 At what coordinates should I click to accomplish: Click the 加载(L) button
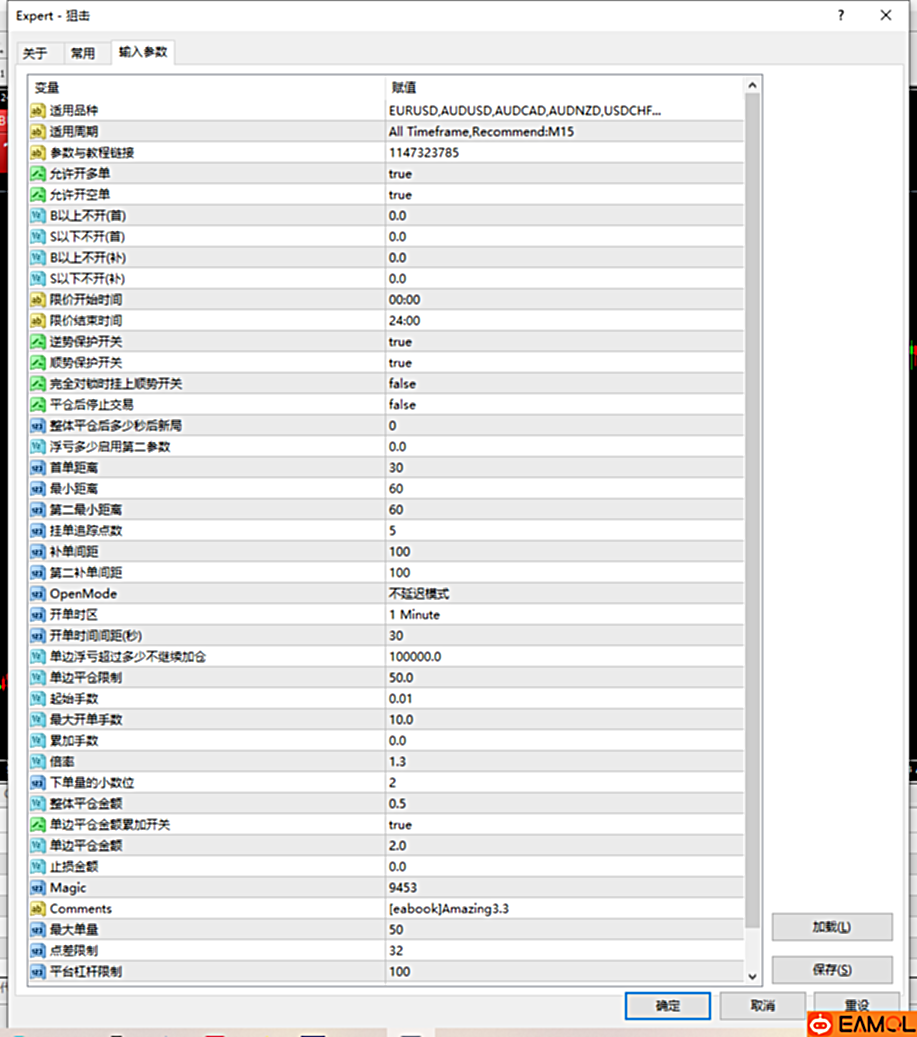tap(831, 927)
